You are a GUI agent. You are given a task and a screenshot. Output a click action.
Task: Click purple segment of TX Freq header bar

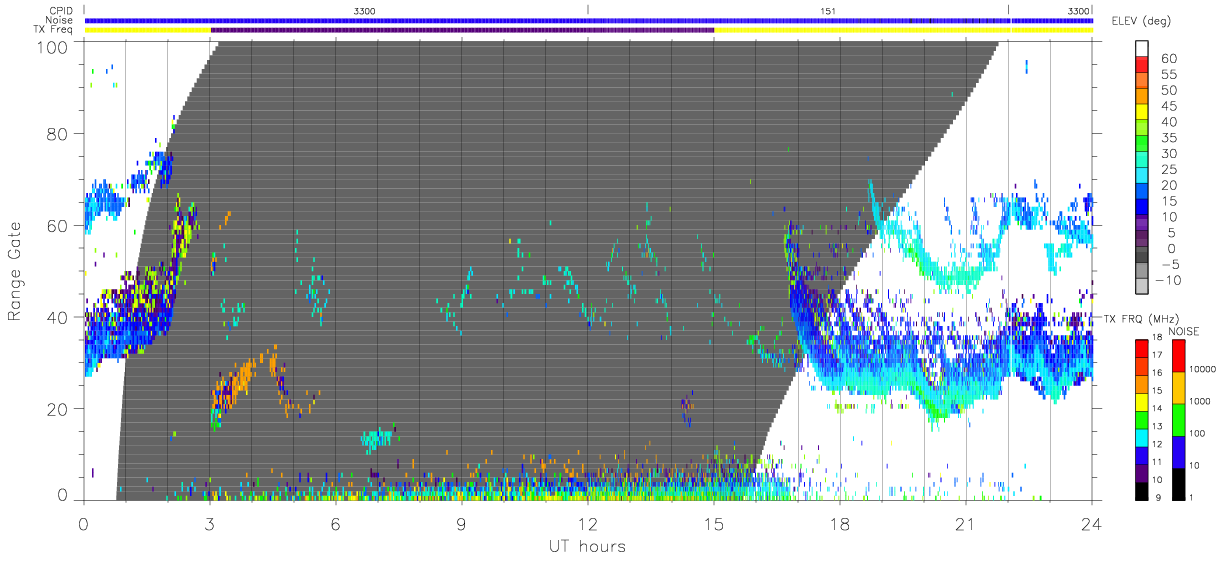(x=462, y=29)
